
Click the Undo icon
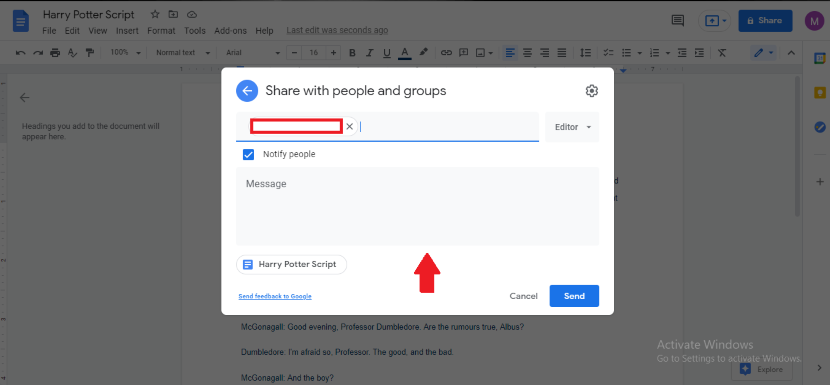20,52
